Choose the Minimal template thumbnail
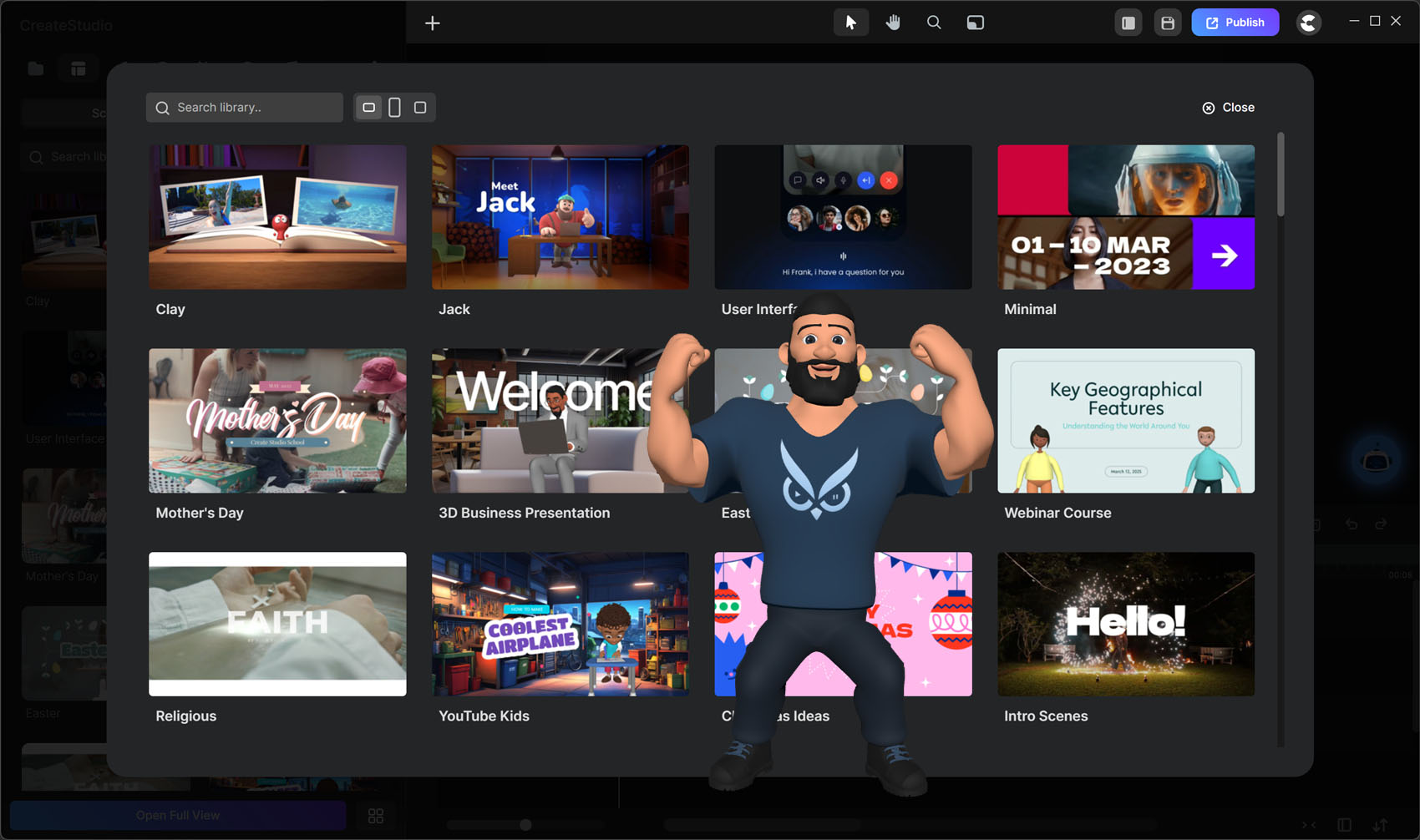Screen dimensions: 1420x840 point(1125,217)
